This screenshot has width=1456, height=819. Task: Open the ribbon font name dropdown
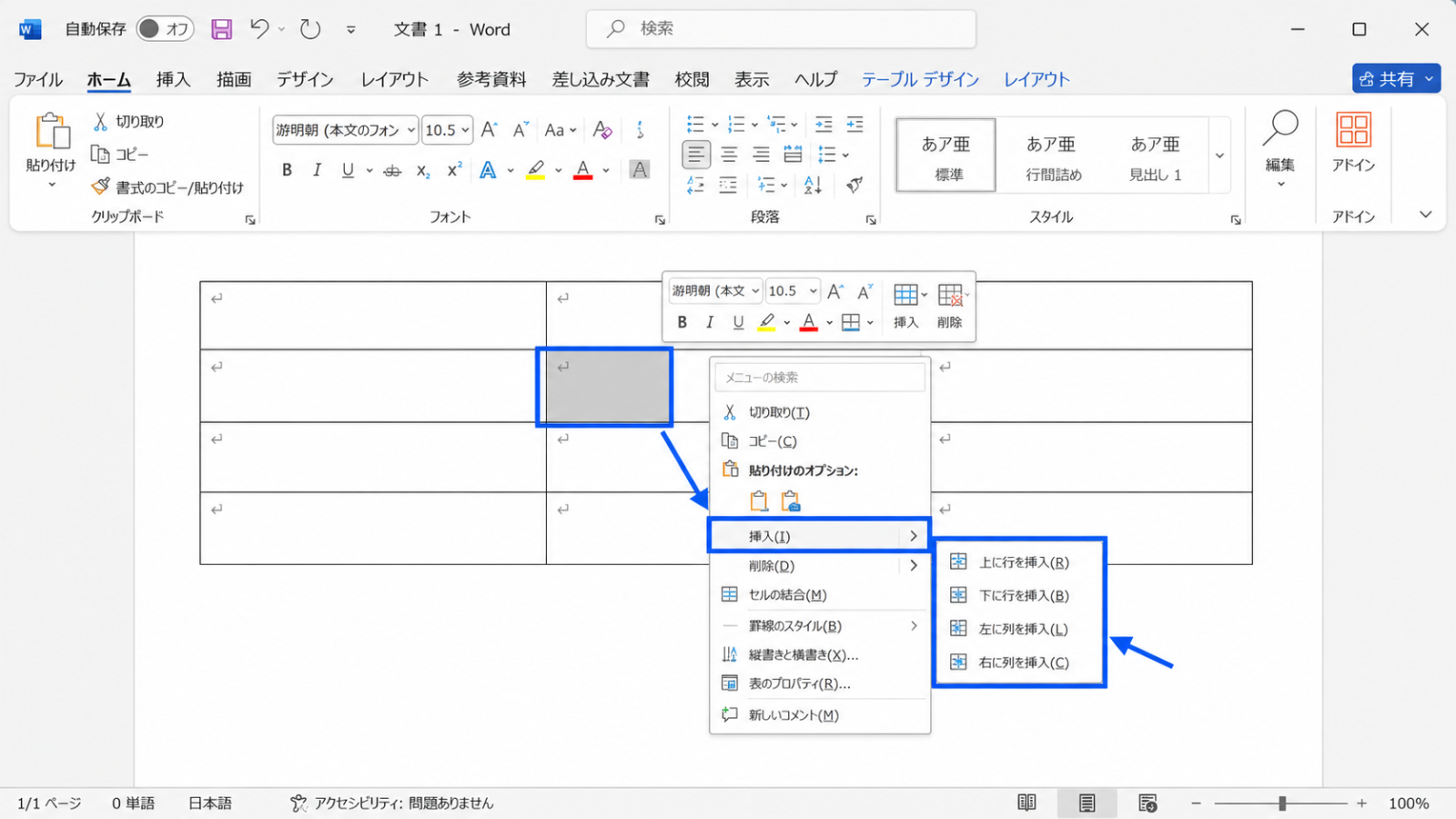(x=411, y=130)
